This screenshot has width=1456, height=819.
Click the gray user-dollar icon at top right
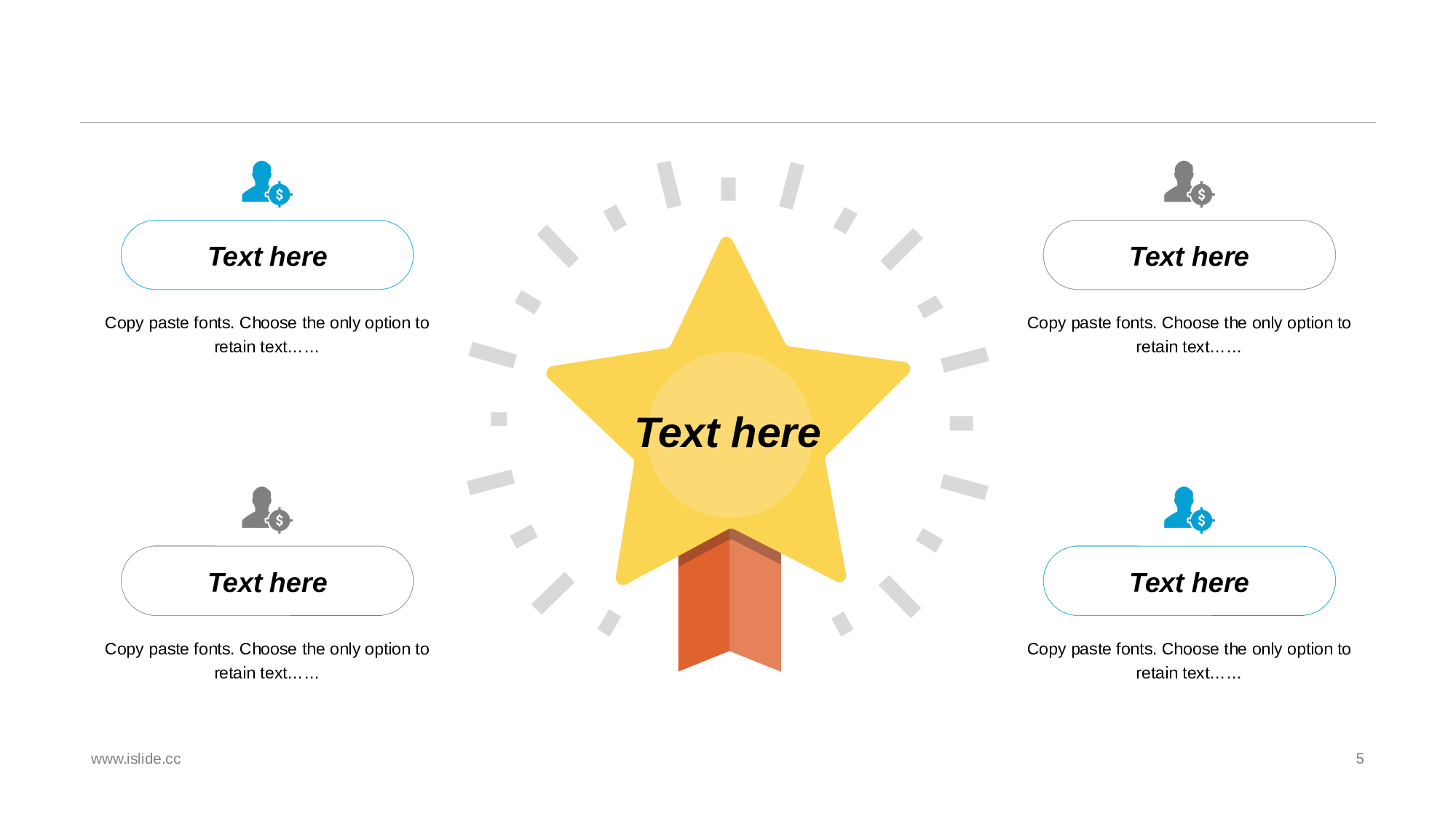tap(1188, 183)
